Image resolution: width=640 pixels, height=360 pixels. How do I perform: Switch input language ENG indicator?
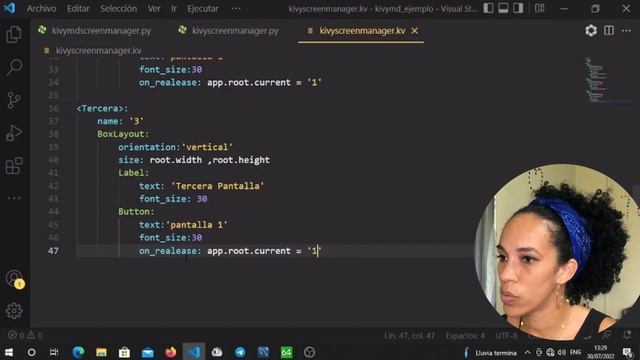pos(576,352)
